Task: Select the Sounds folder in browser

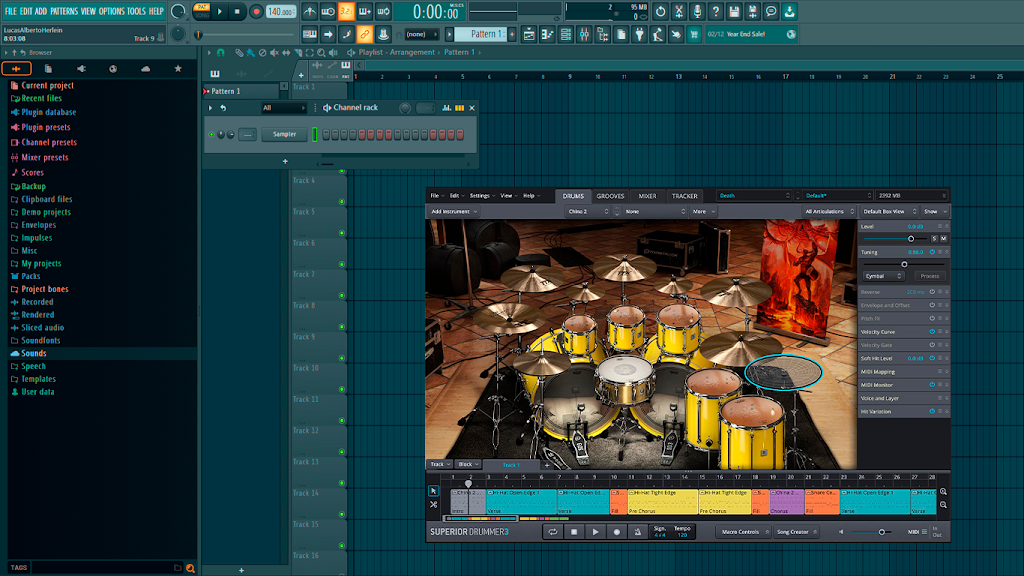Action: (x=34, y=353)
